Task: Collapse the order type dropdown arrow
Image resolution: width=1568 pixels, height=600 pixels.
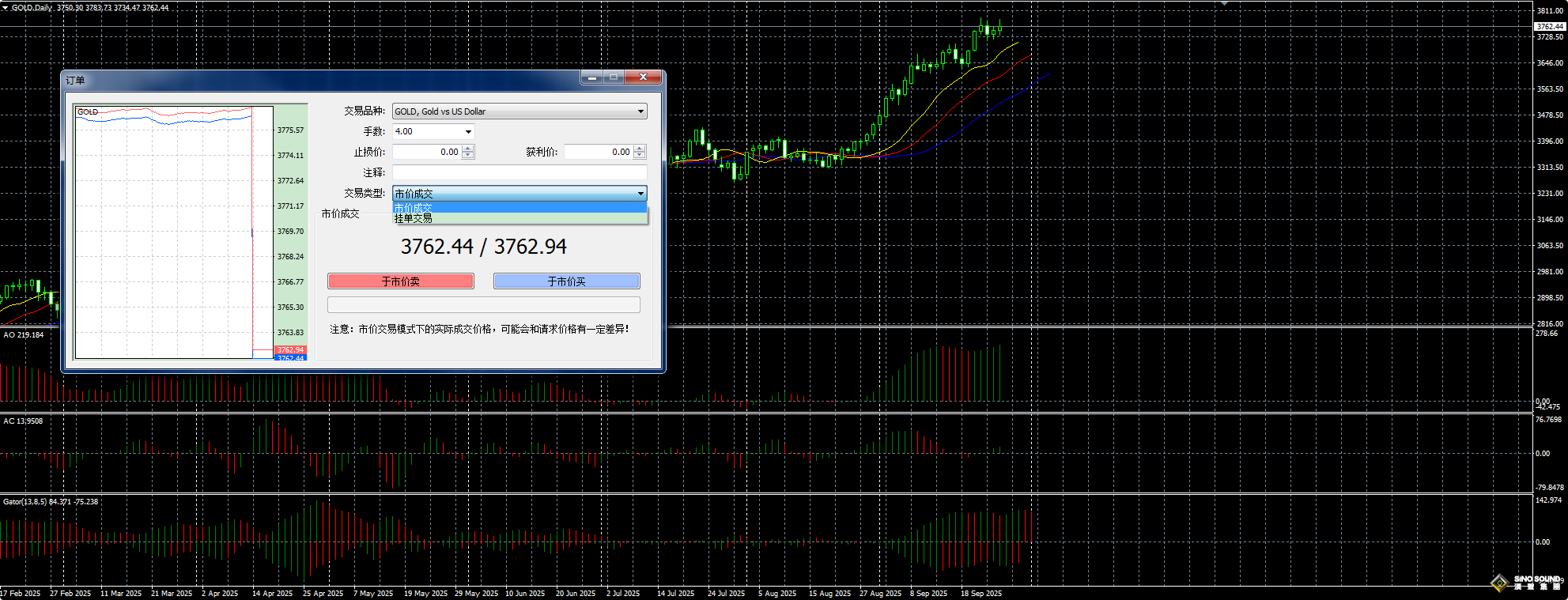Action: click(640, 194)
